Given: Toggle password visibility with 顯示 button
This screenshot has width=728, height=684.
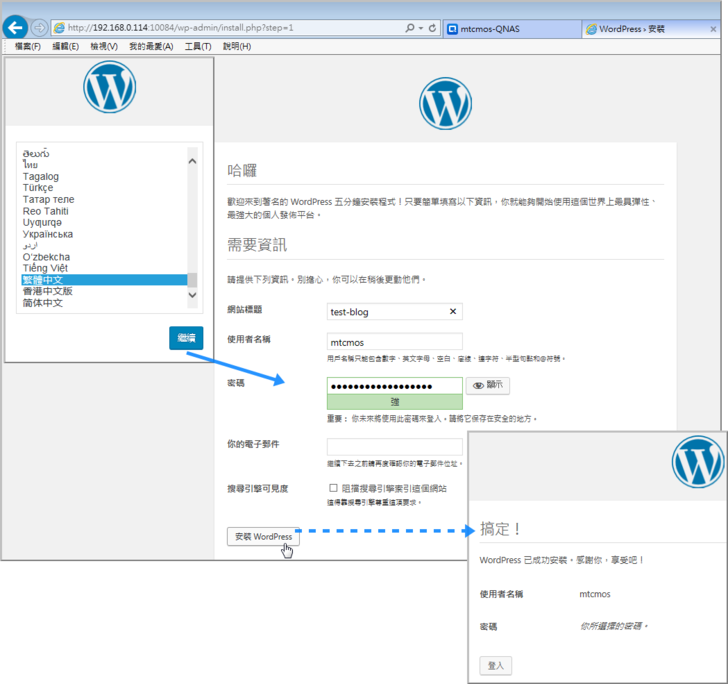Looking at the screenshot, I should pyautogui.click(x=488, y=385).
